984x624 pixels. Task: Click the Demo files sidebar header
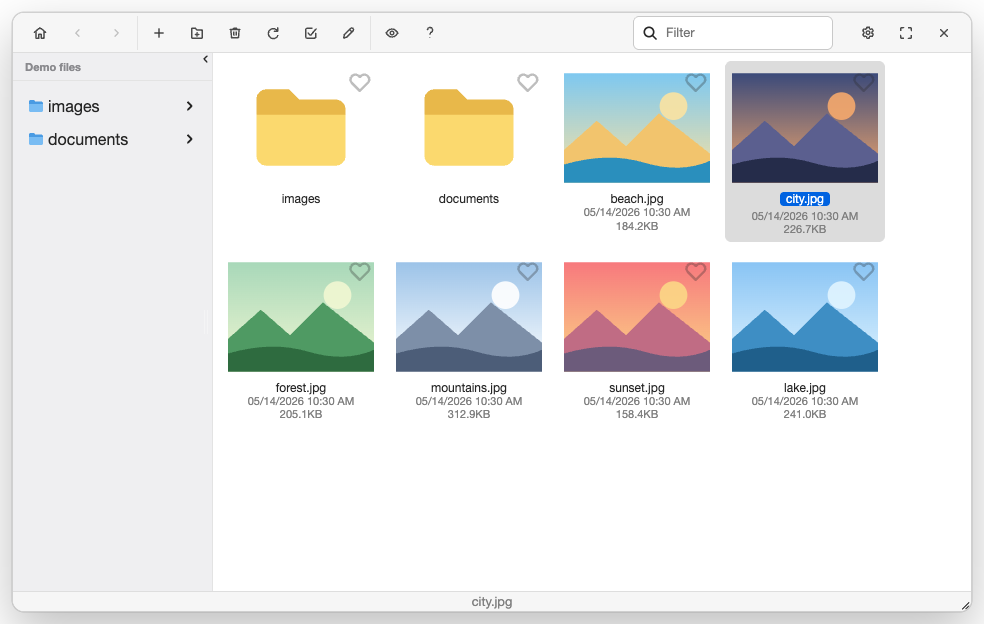(x=53, y=67)
